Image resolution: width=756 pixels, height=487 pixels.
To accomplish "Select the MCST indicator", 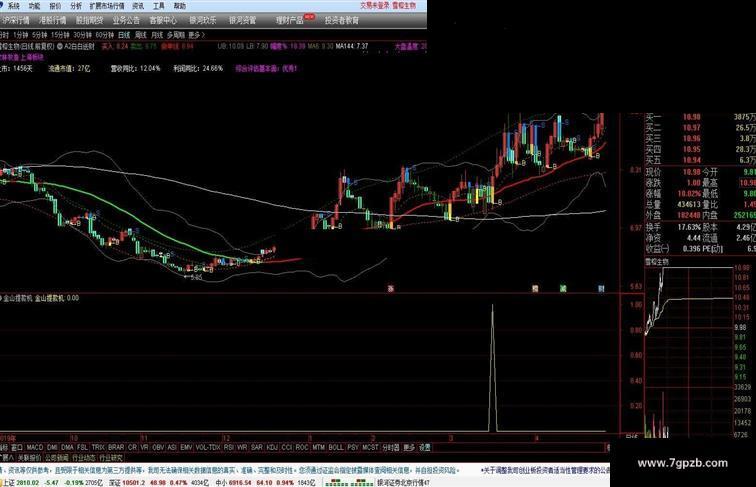I will (370, 447).
